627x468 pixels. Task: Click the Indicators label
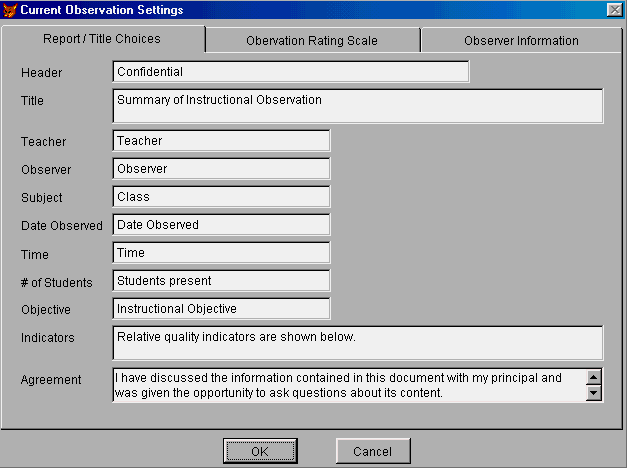tap(48, 338)
